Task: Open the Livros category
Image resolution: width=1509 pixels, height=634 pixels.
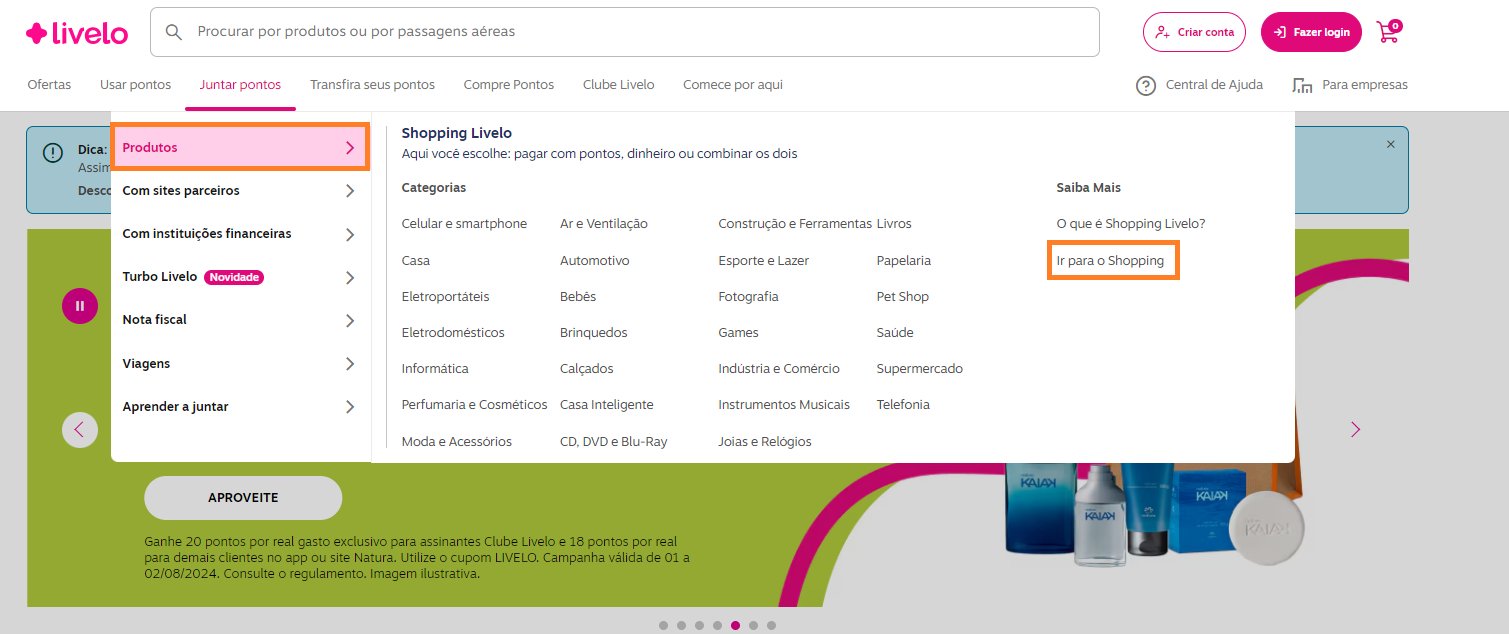Action: 894,224
